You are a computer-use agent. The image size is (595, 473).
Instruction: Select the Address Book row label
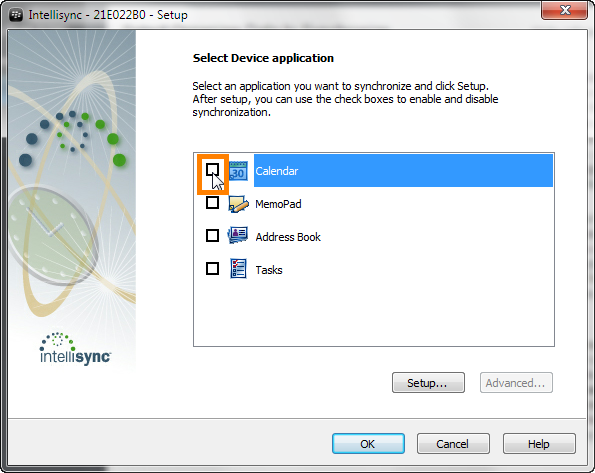288,237
